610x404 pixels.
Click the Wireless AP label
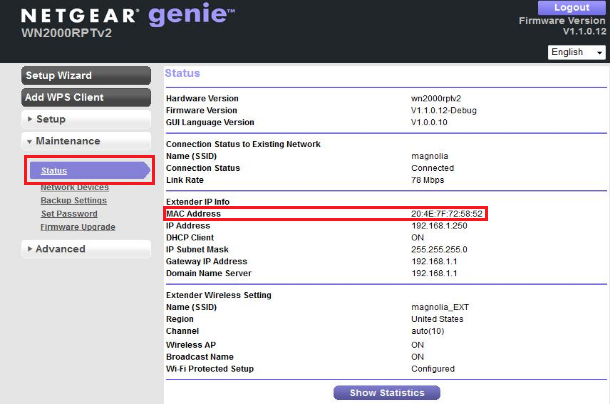tap(191, 345)
